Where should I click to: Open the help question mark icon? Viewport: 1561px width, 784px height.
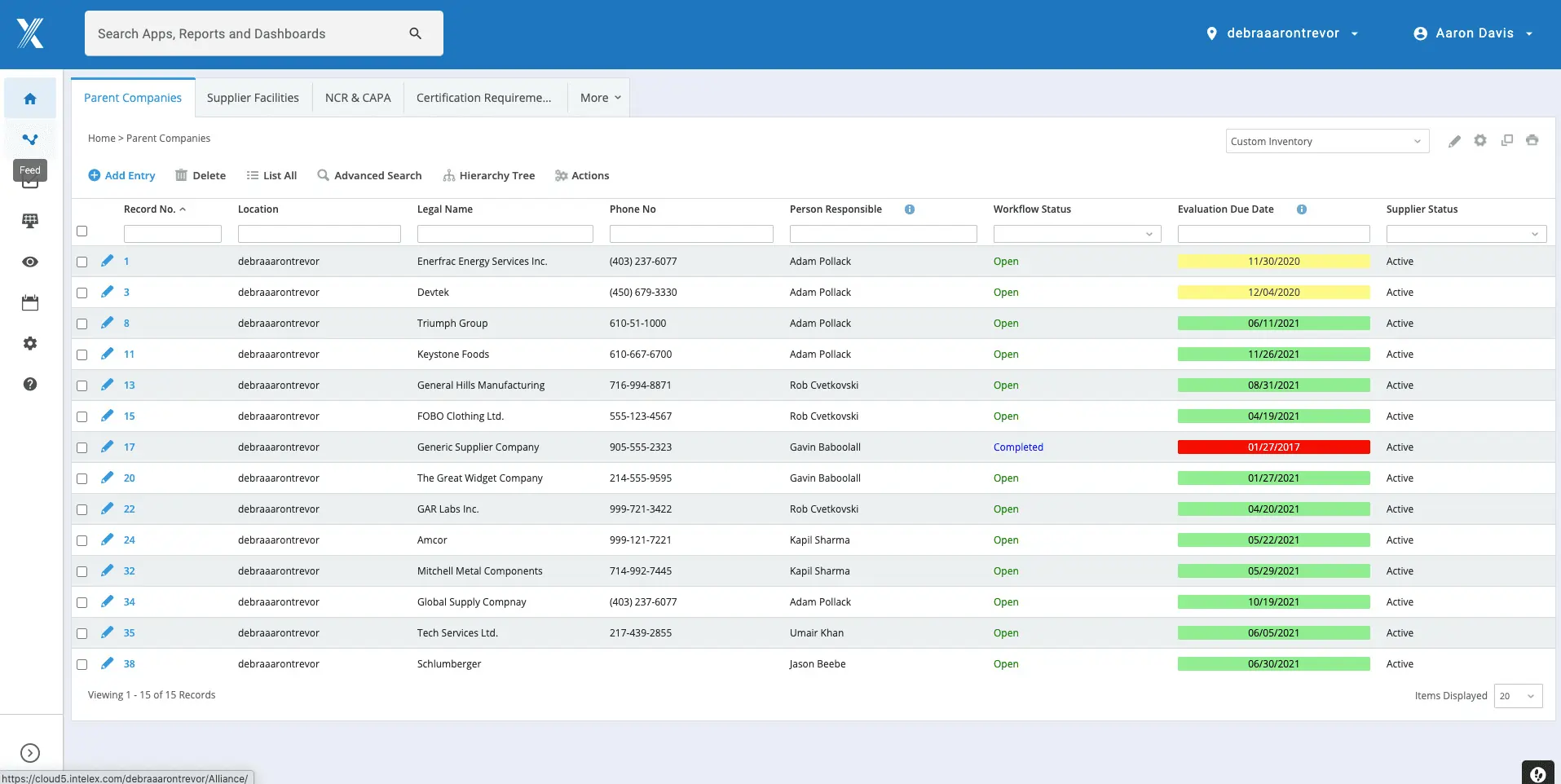pos(30,384)
